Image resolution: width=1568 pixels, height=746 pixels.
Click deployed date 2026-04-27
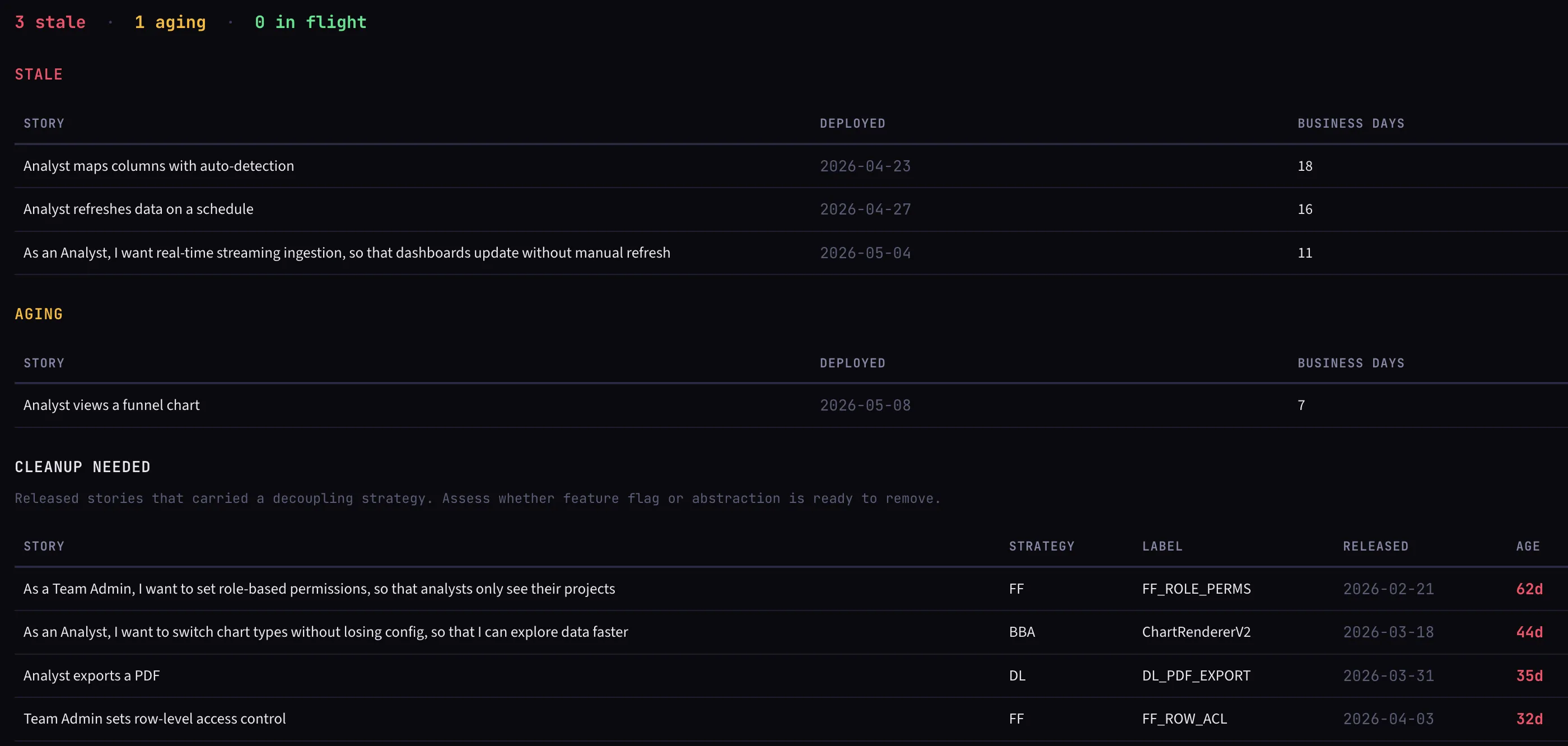coord(865,209)
